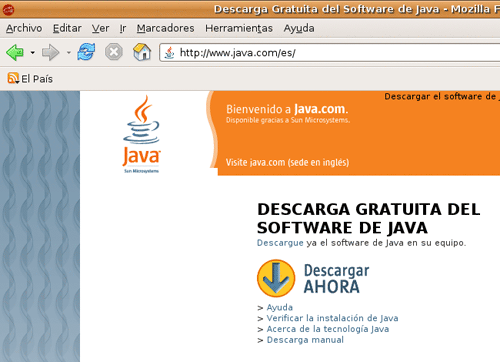This screenshot has width=500, height=362.
Task: Click the RSS feed icon beside El País
Action: pyautogui.click(x=13, y=78)
